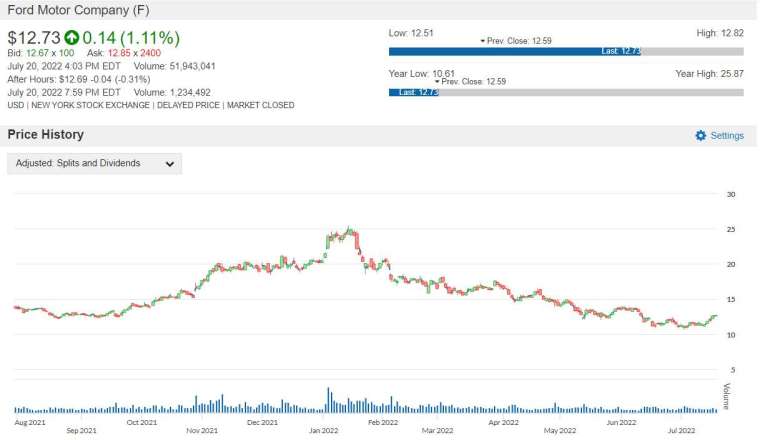
Task: Click the Prev. Close 12.59 marker on day range
Action: click(x=516, y=41)
